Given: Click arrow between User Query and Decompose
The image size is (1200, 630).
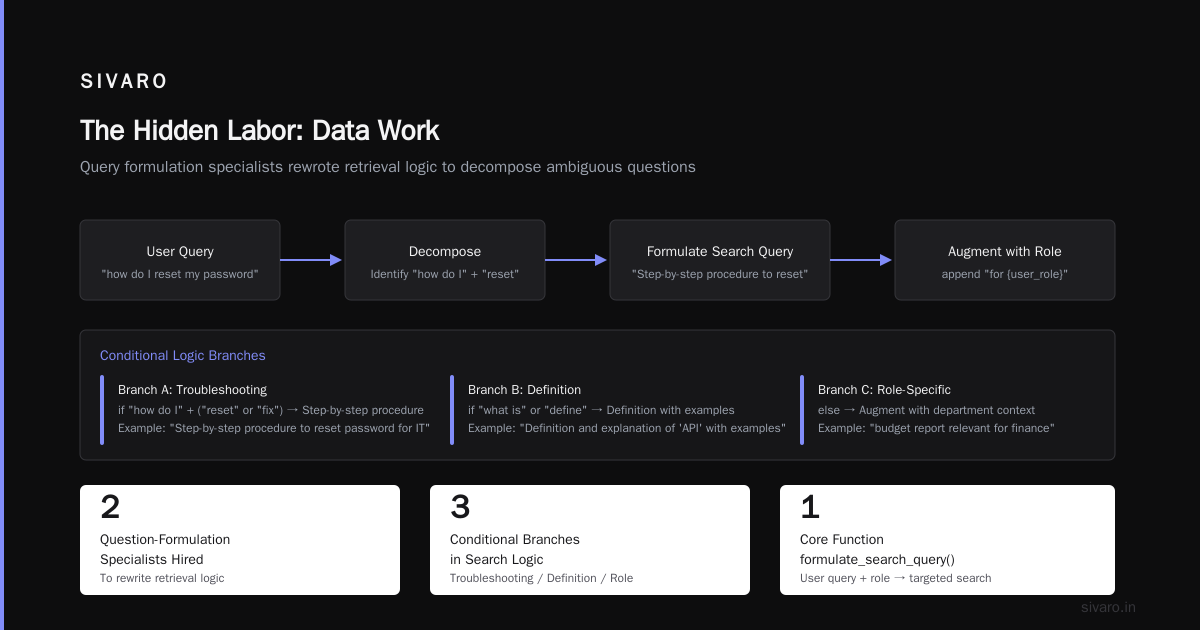Looking at the screenshot, I should point(312,260).
